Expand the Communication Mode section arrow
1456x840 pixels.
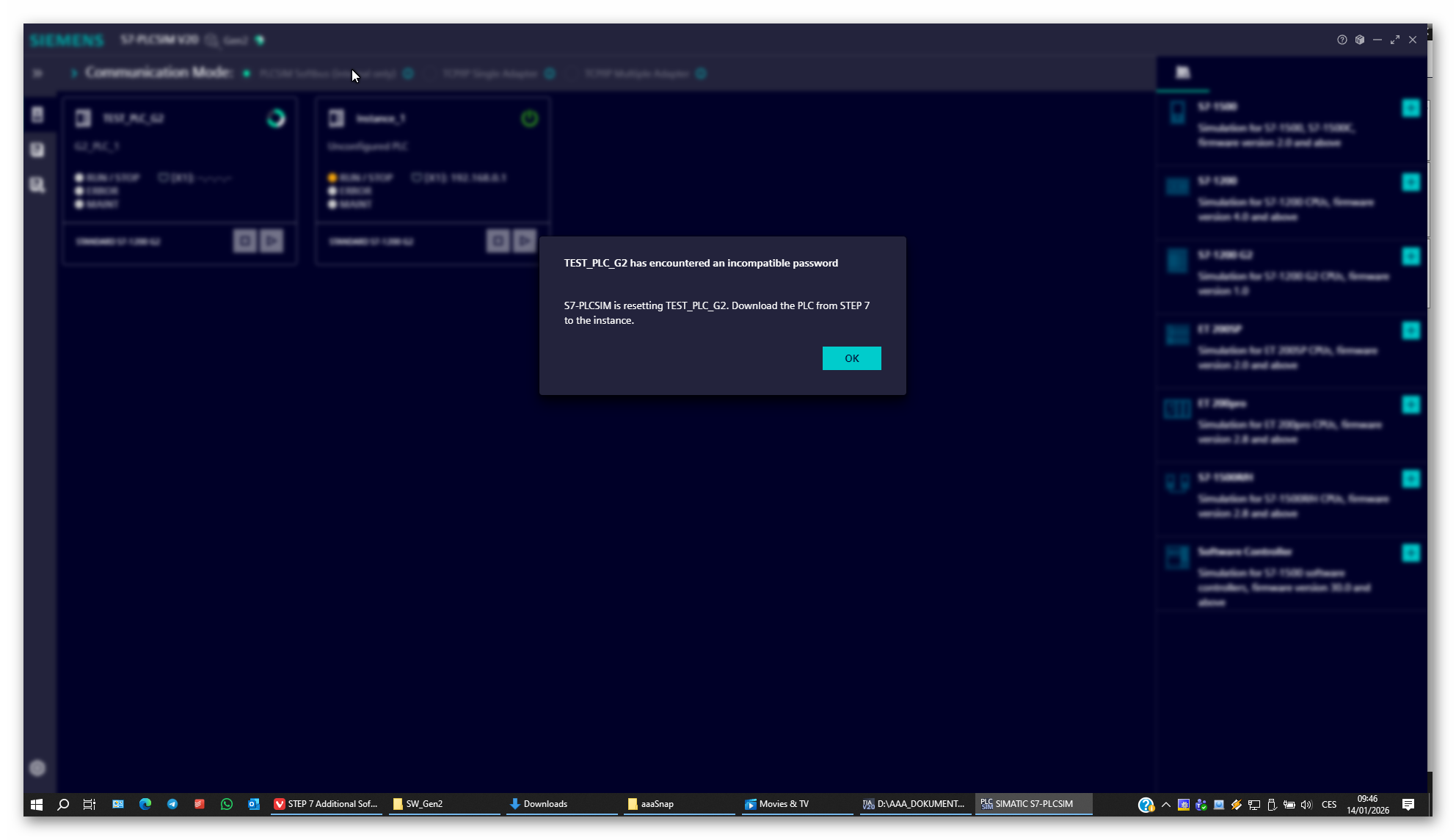coord(73,73)
